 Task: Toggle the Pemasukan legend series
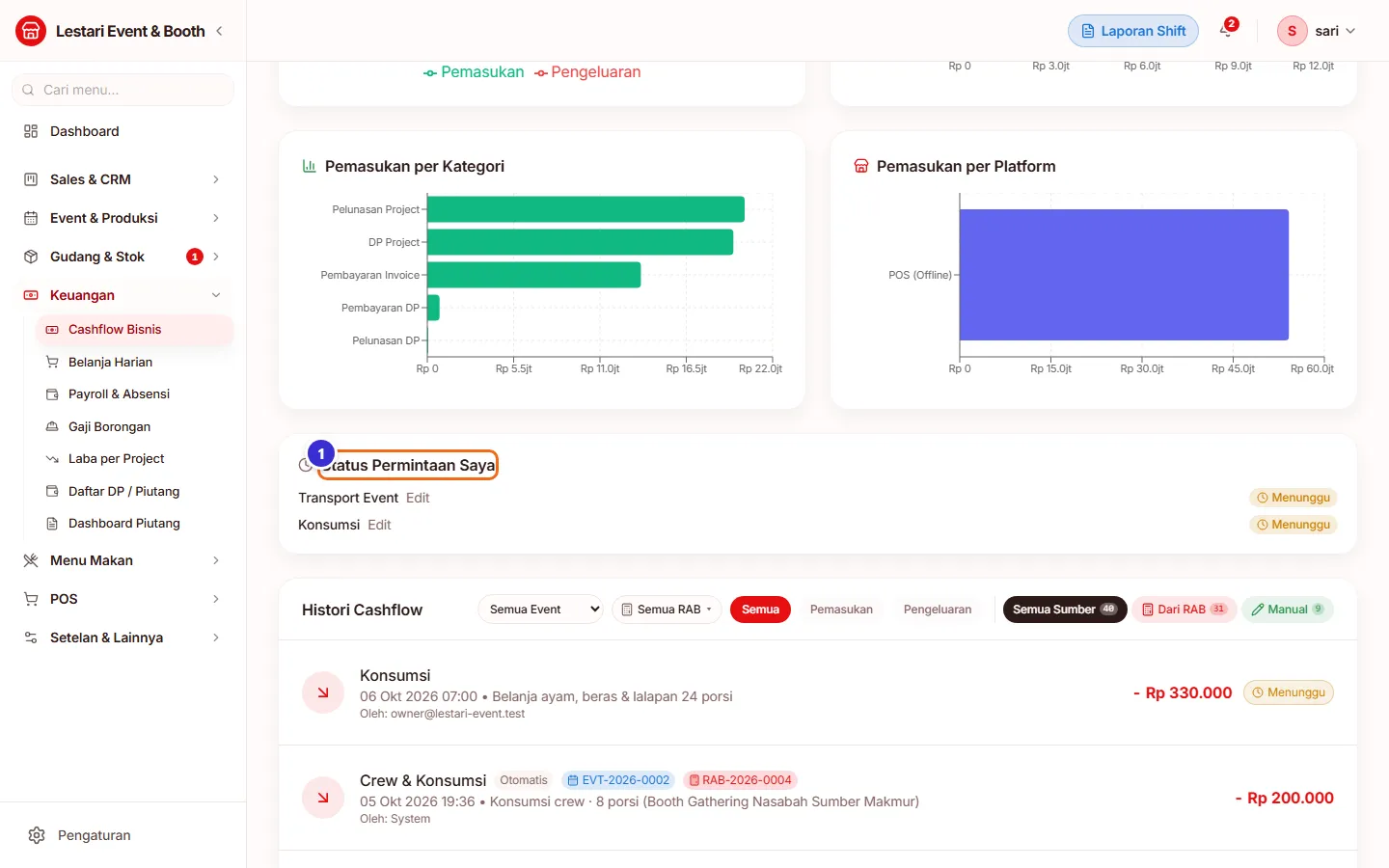(x=474, y=72)
